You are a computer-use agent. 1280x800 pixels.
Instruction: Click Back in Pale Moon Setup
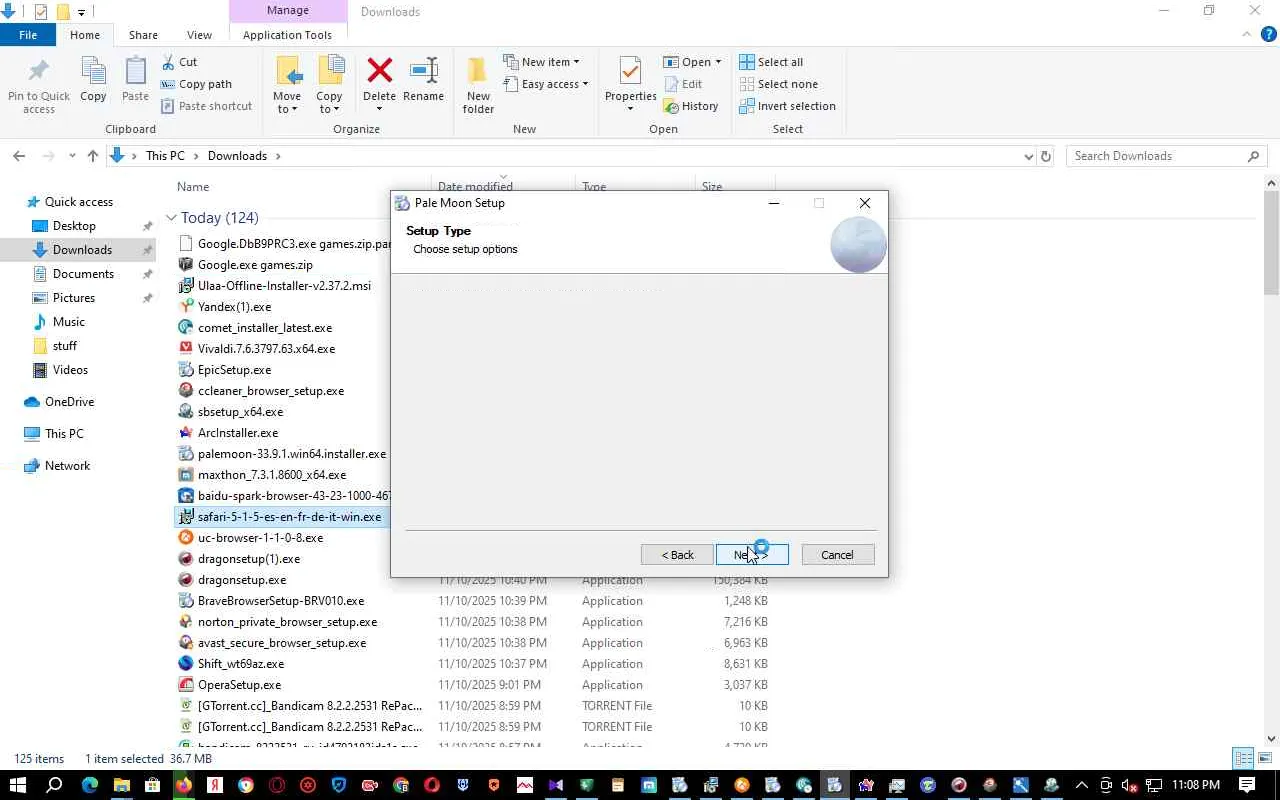coord(677,555)
